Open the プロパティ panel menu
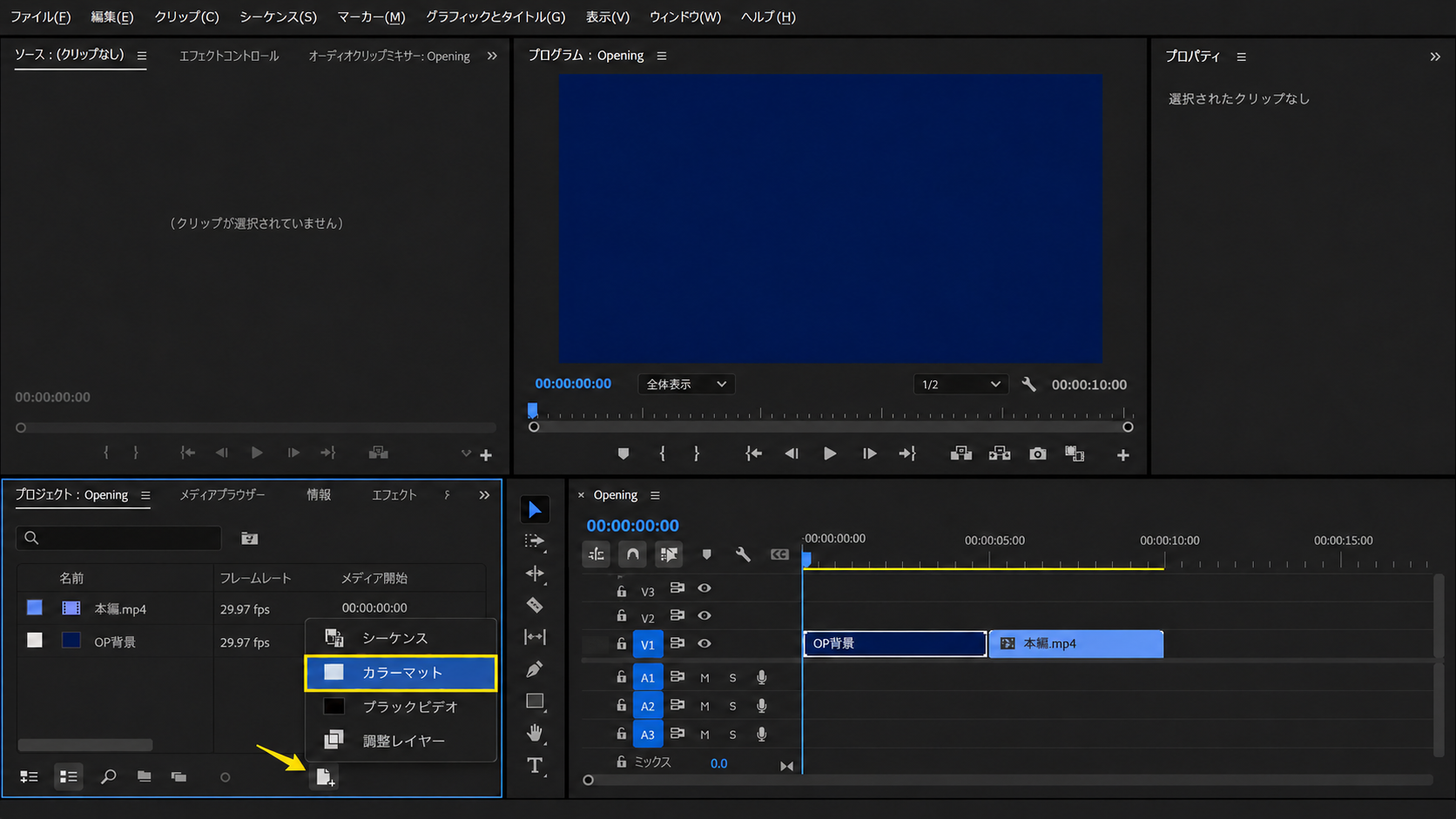Screen dimensions: 1456x819 click(x=1242, y=57)
